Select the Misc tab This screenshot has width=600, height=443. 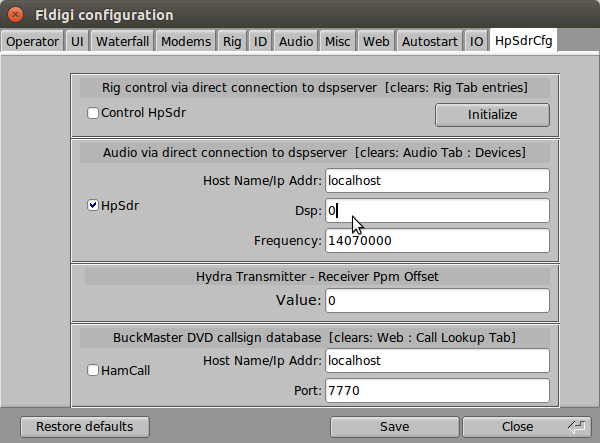[337, 41]
